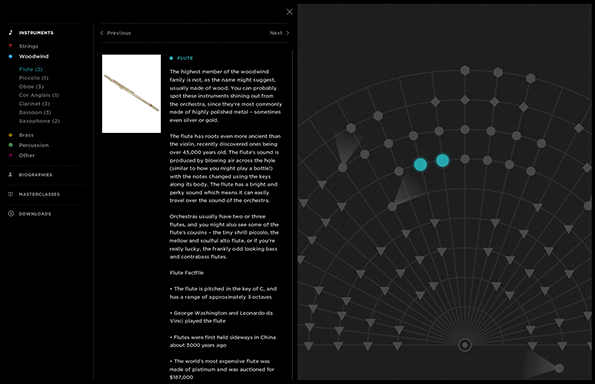Screen dimensions: 595x384
Task: Click the left highlighted flute player dot
Action: [x=420, y=165]
